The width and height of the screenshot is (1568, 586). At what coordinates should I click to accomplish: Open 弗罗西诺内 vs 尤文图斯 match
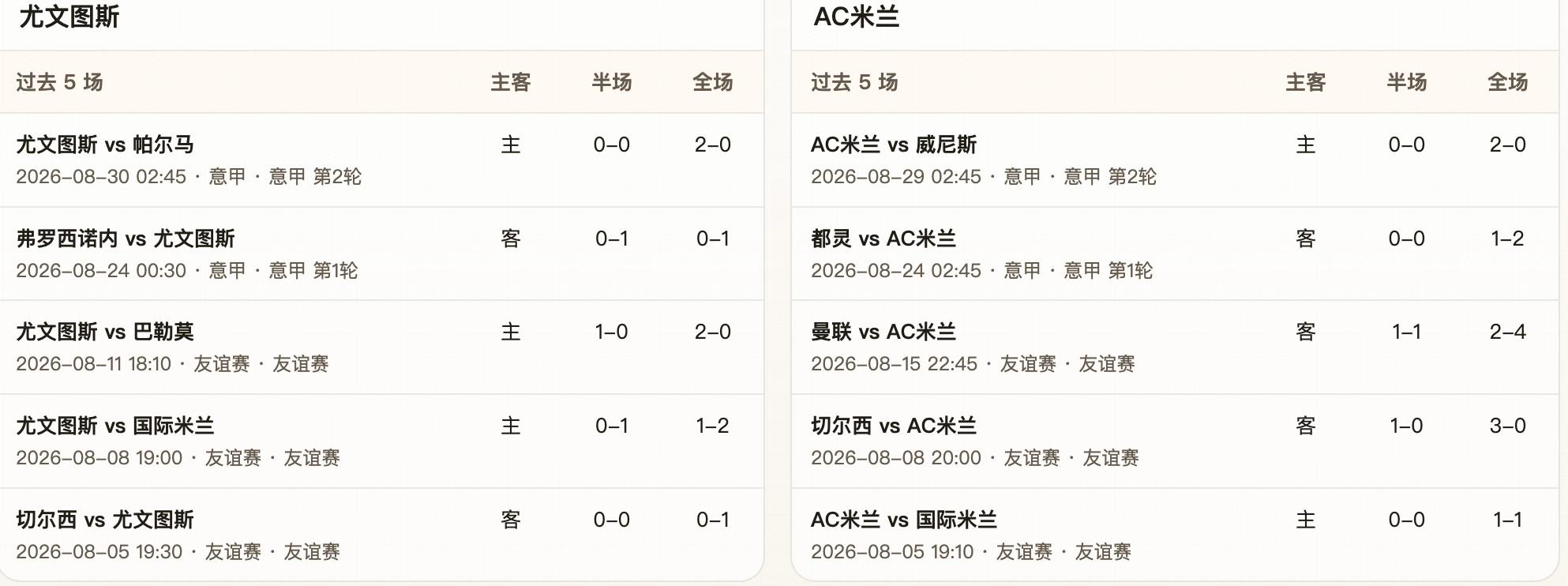click(381, 254)
